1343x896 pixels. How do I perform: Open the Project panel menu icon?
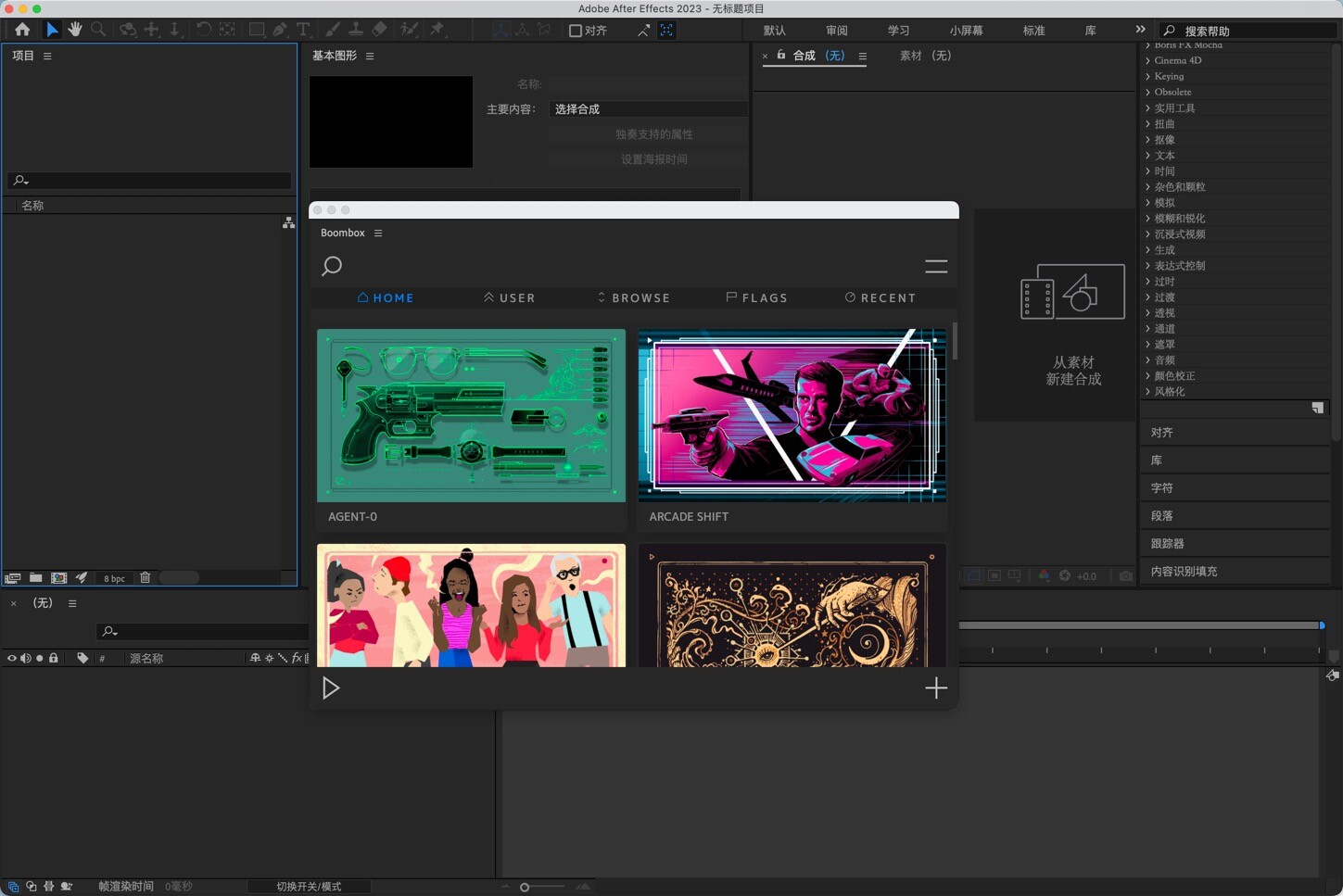(47, 56)
